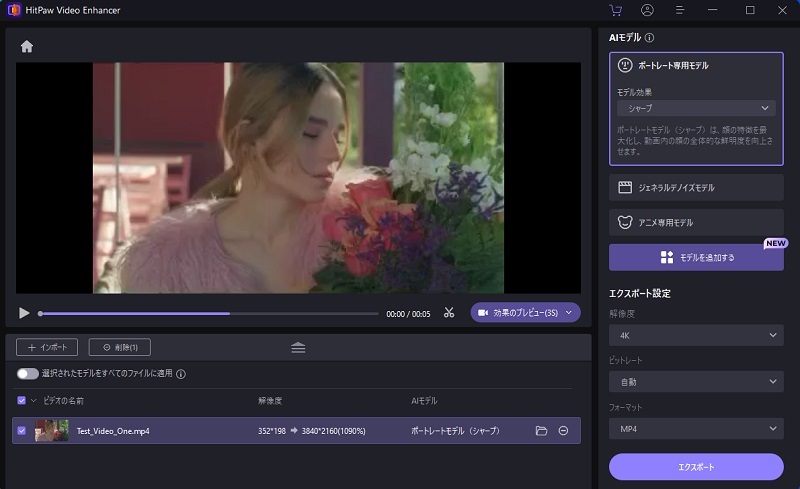Click the インポート button
This screenshot has height=489, width=800.
tap(47, 347)
